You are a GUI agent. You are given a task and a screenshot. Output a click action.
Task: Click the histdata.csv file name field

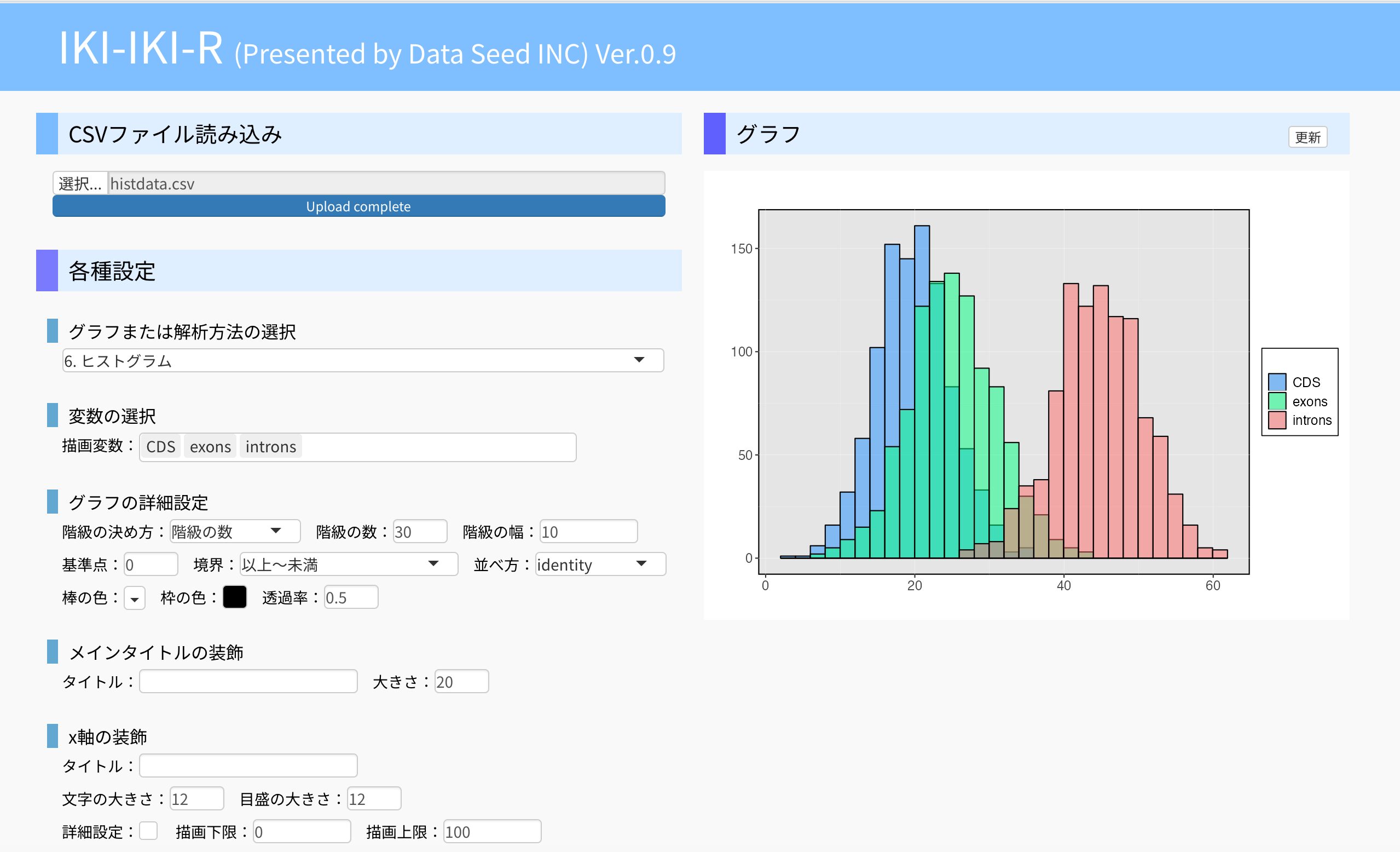click(x=386, y=183)
